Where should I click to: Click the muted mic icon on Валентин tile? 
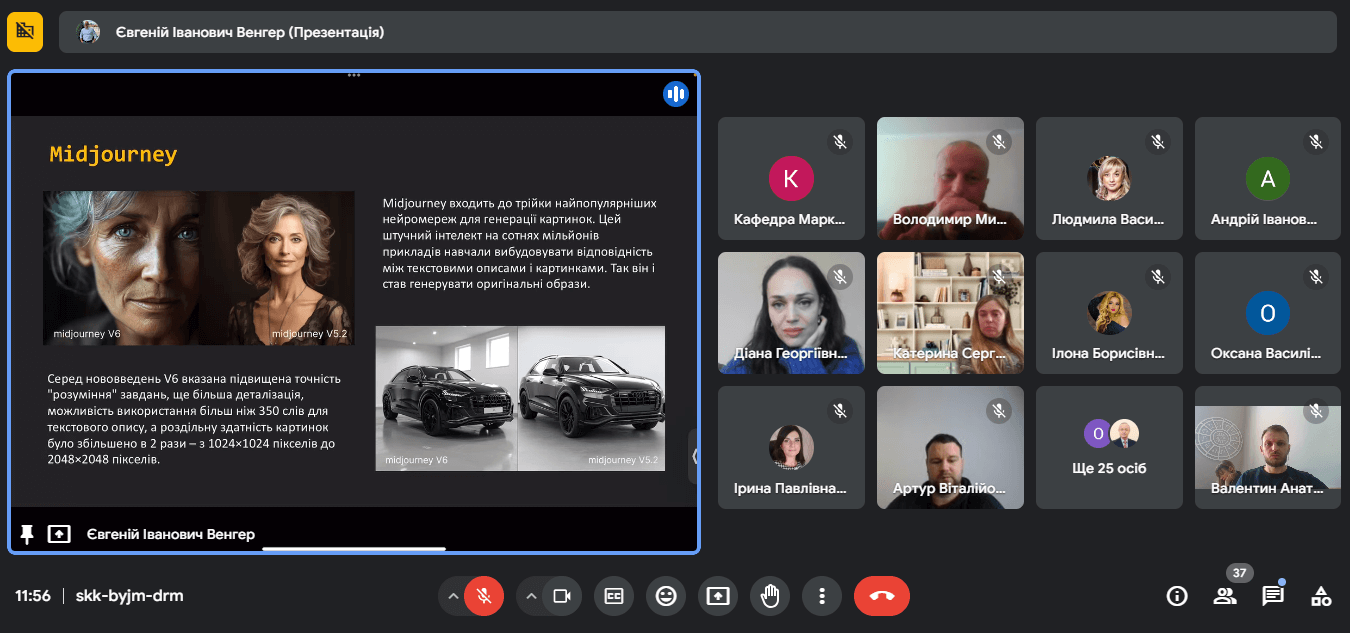pos(1316,411)
